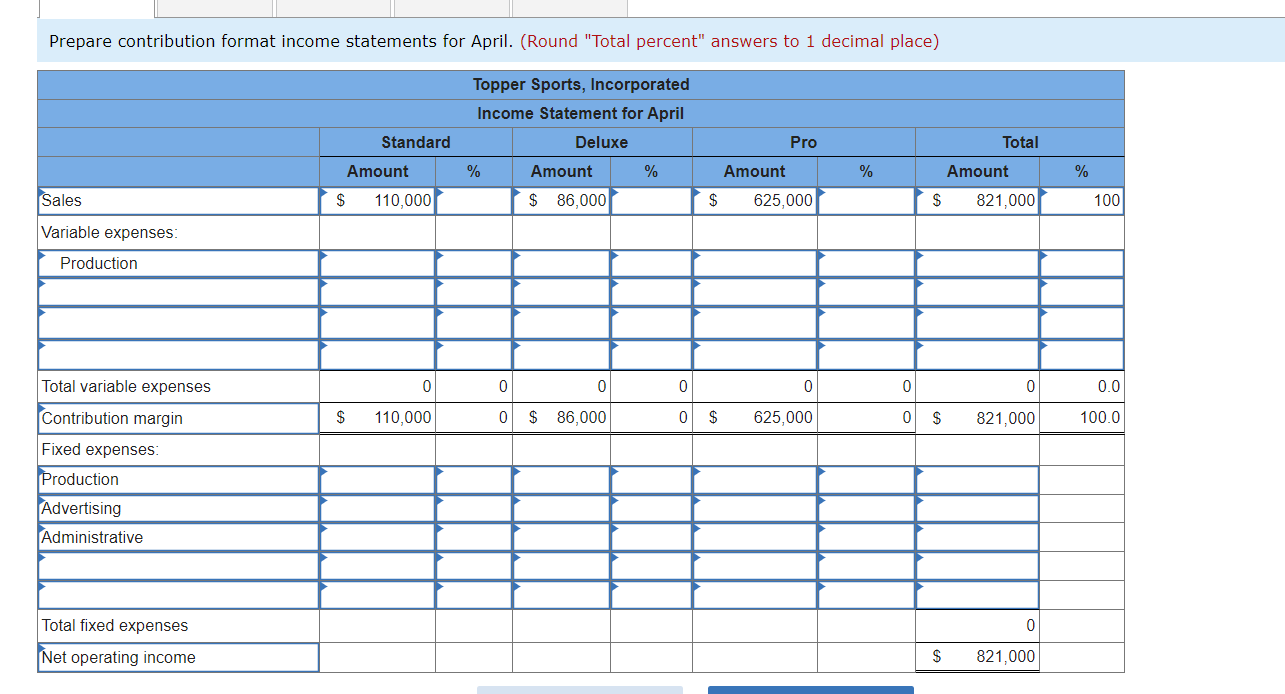Select the Standard Sales amount field showing 110,000
The height and width of the screenshot is (694, 1285).
(377, 201)
